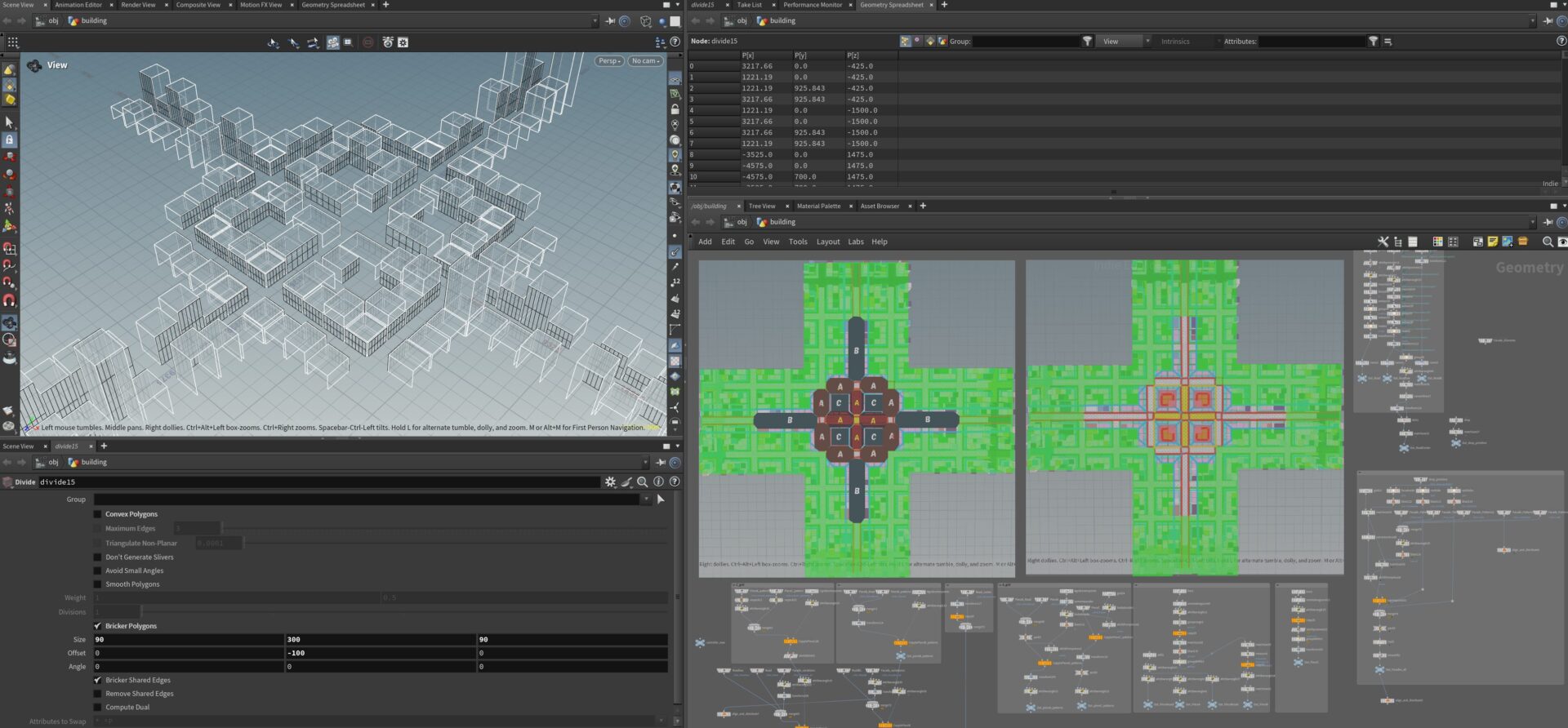Click the filter funnel icon beside the Attributes field

(x=1373, y=42)
